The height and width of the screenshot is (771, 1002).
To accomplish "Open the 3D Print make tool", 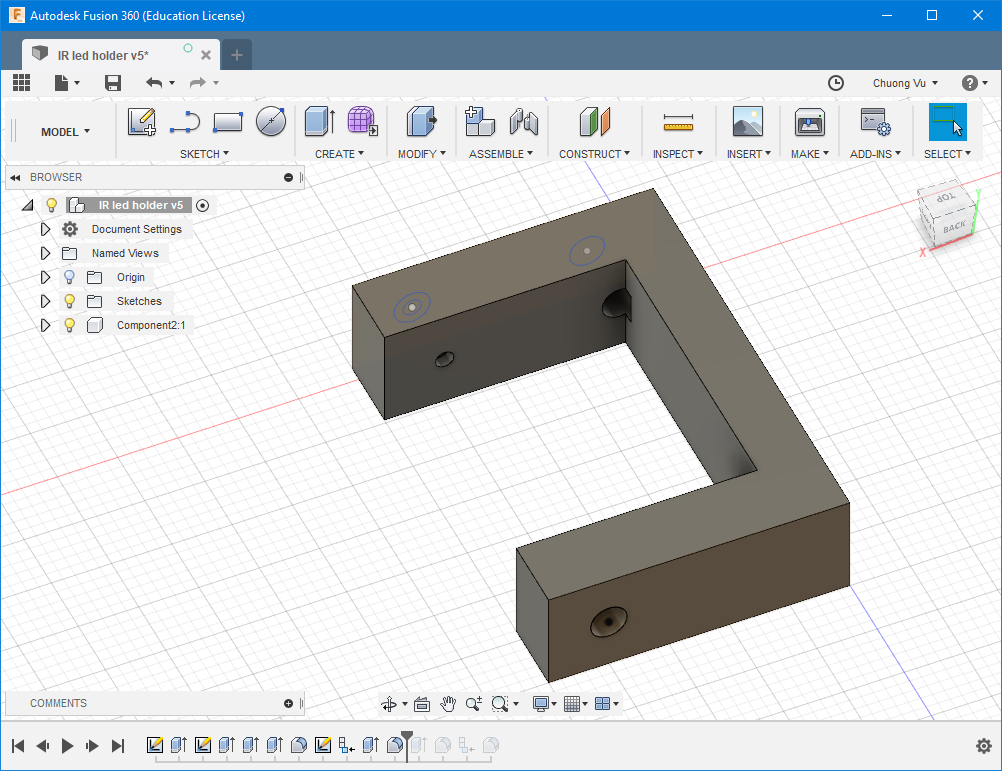I will (810, 121).
